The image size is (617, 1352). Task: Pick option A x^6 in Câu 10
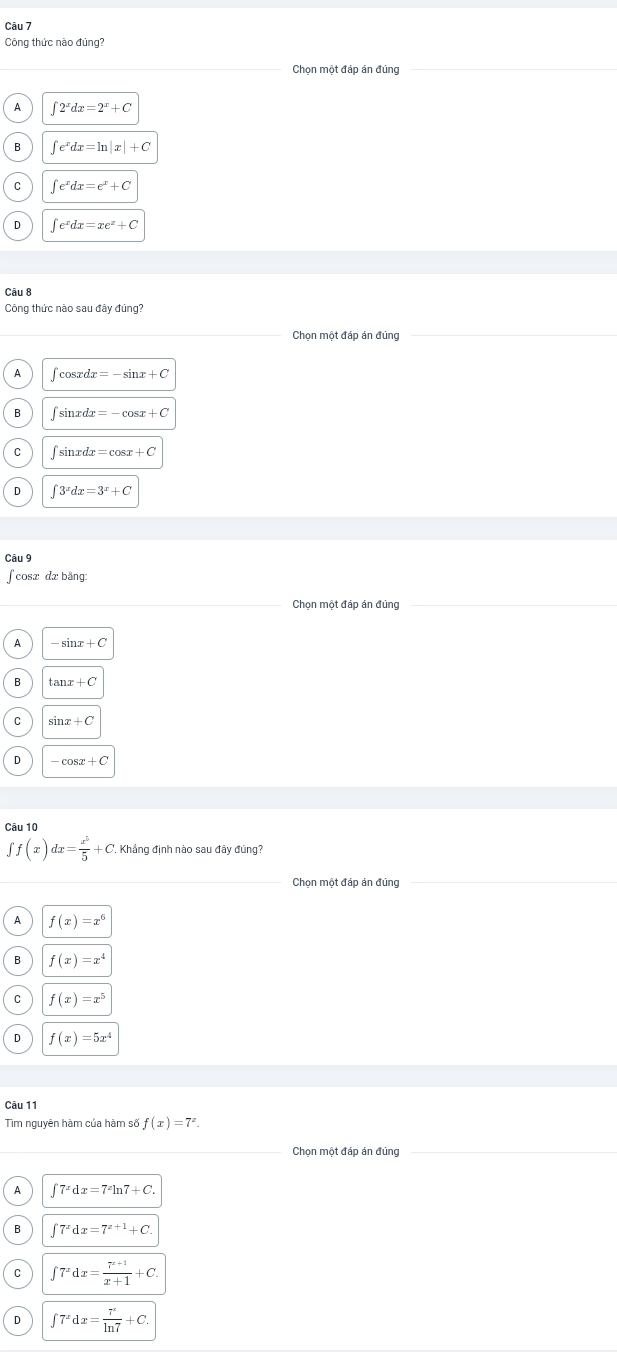17,921
